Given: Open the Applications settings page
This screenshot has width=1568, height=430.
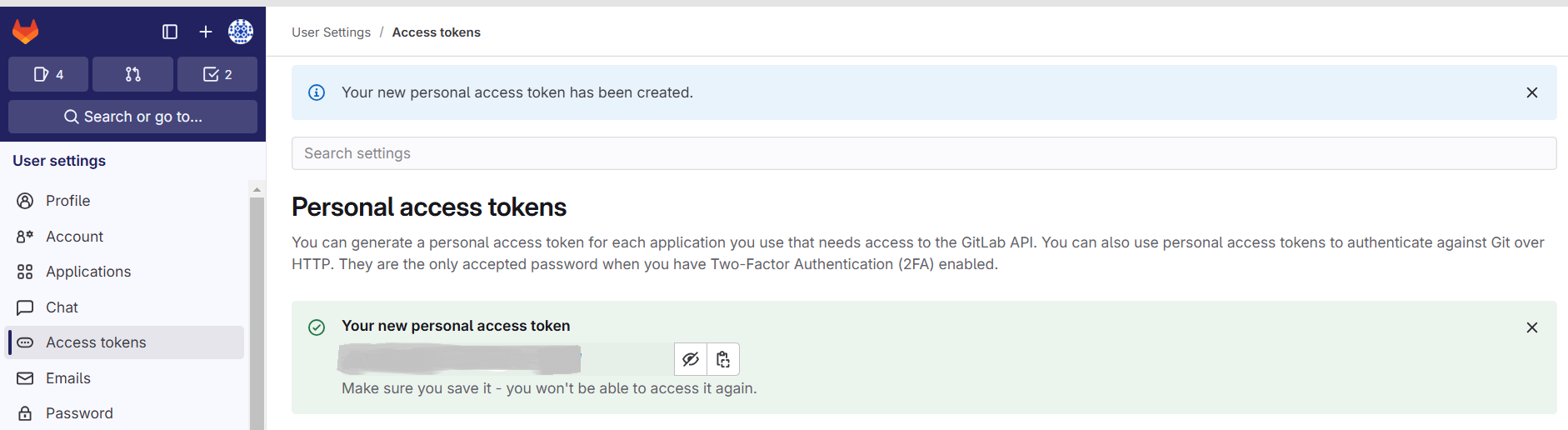Looking at the screenshot, I should click(x=88, y=272).
